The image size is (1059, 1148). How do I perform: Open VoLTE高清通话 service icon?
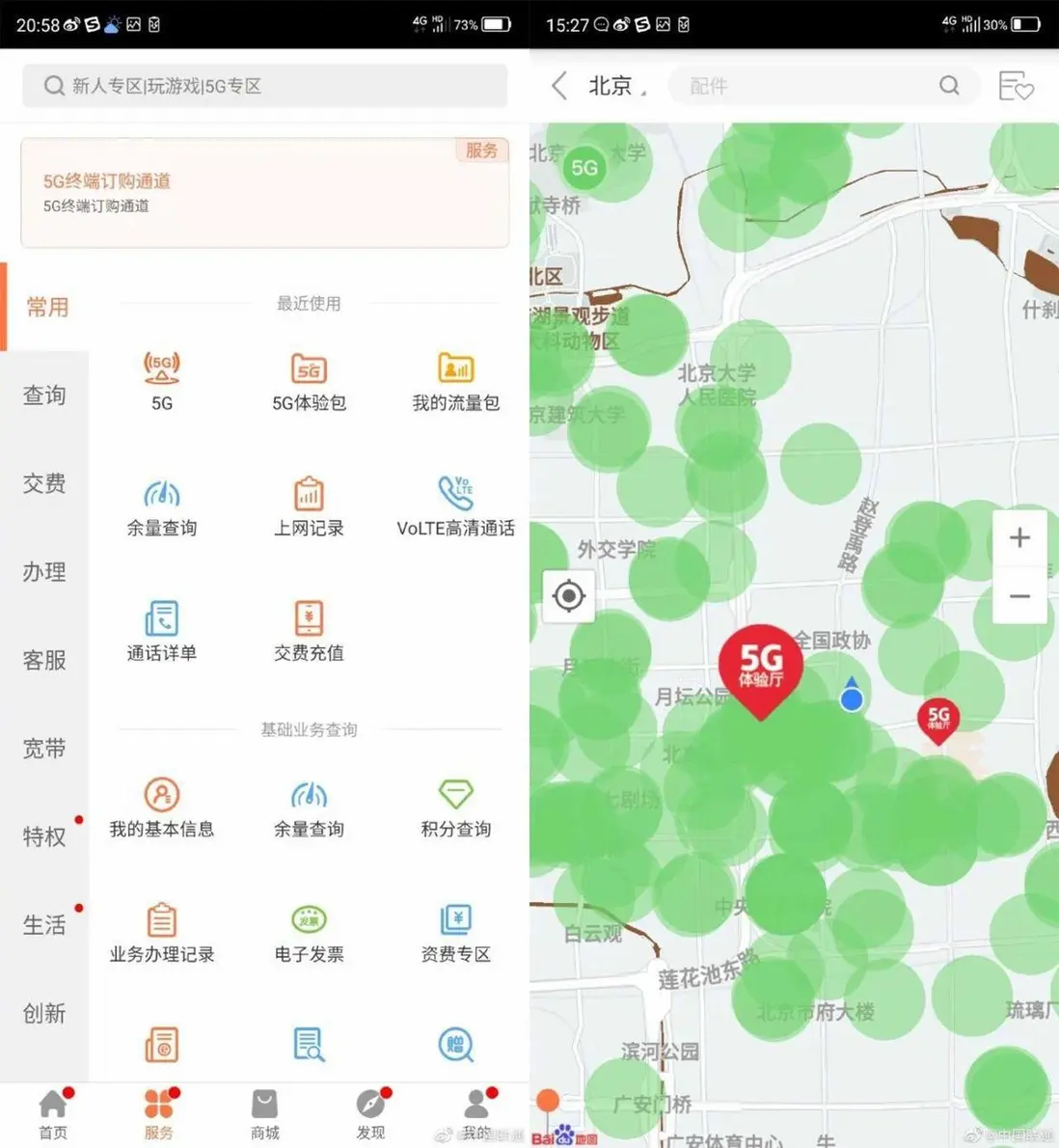454,505
